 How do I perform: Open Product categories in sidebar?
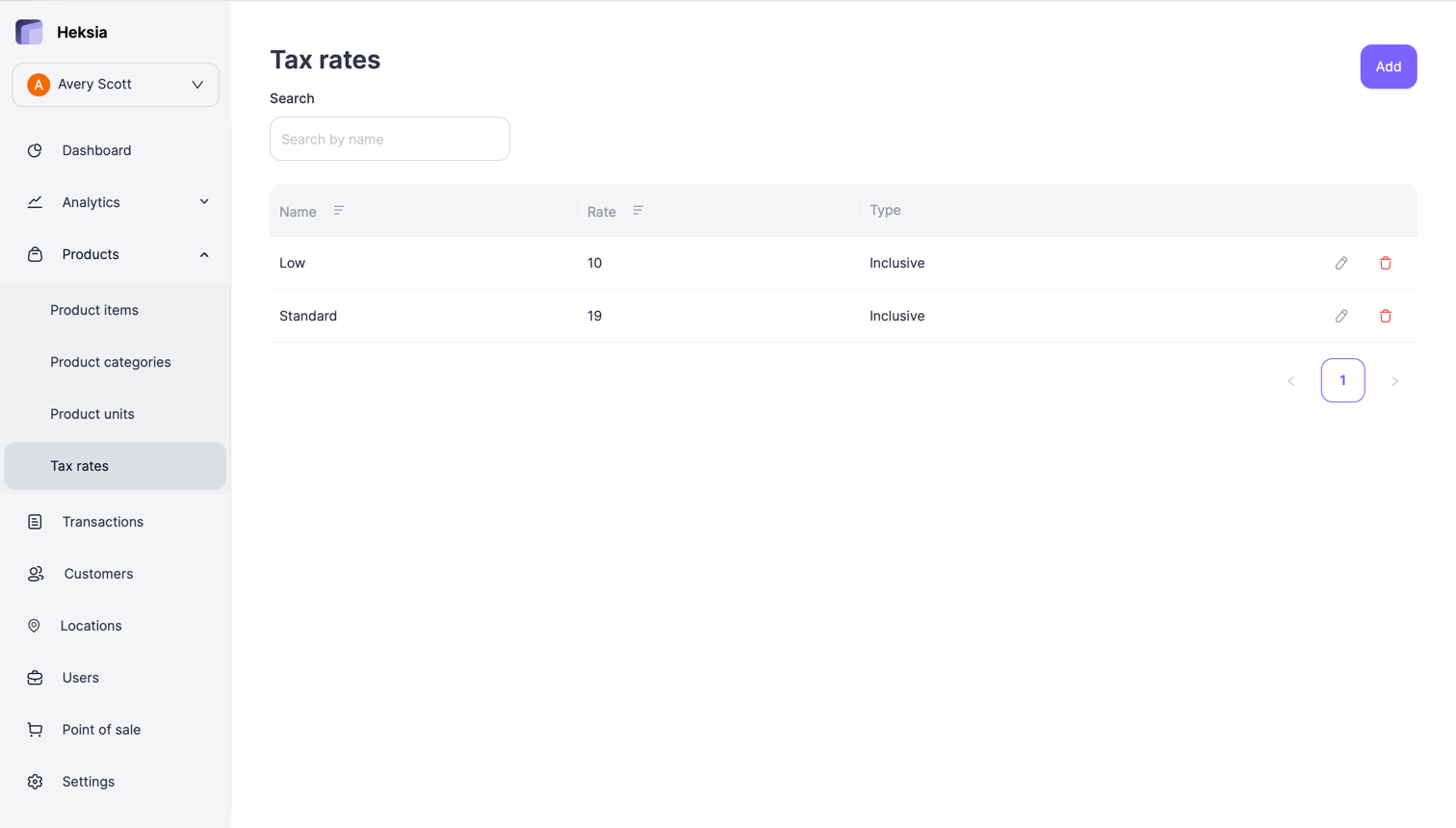[111, 362]
